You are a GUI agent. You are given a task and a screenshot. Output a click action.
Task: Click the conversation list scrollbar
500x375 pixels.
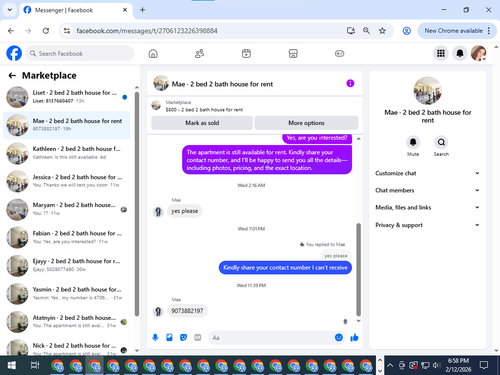pos(137,204)
